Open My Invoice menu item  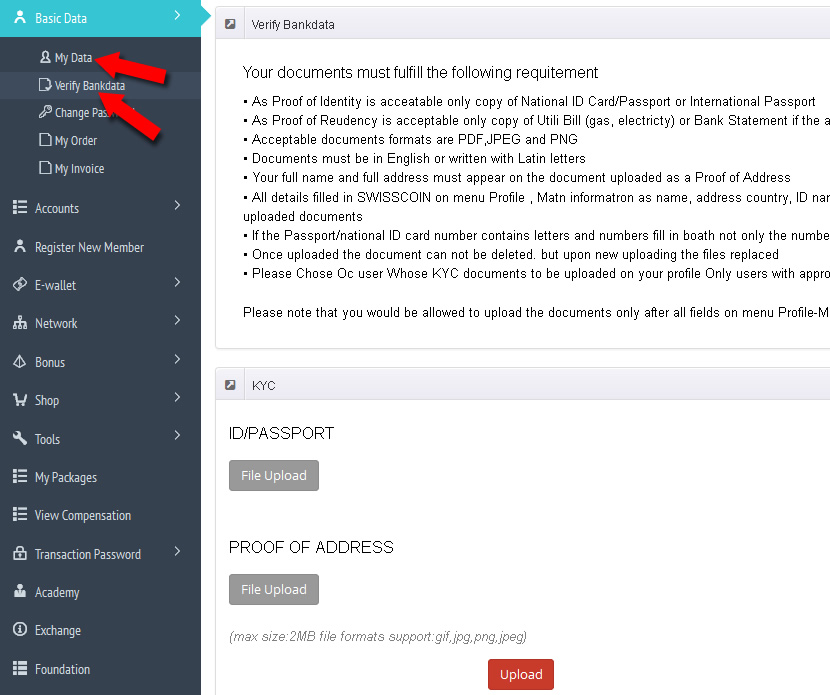[x=79, y=169]
